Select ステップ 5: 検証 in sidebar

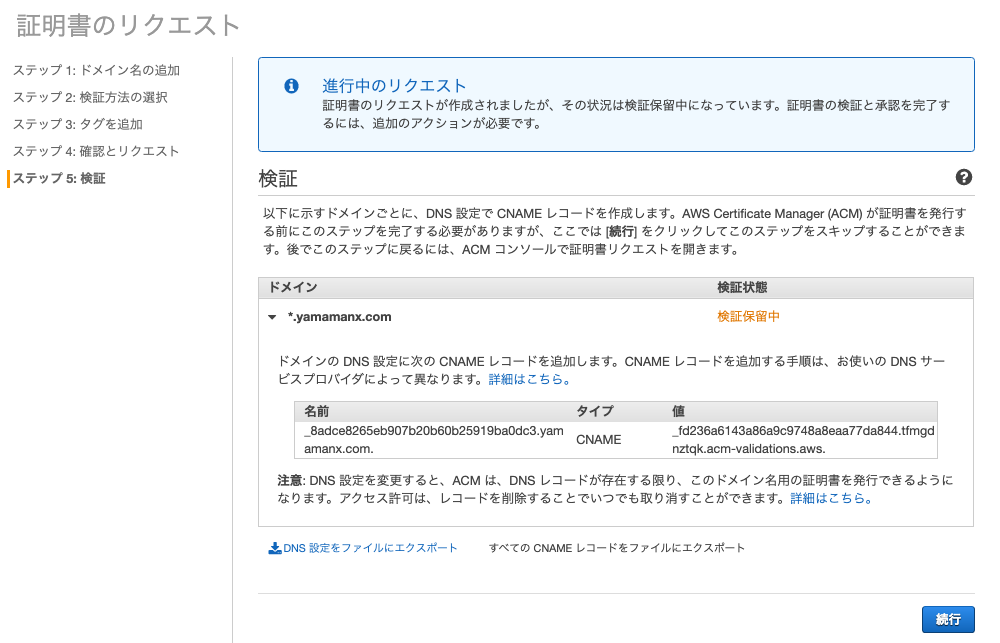(59, 178)
